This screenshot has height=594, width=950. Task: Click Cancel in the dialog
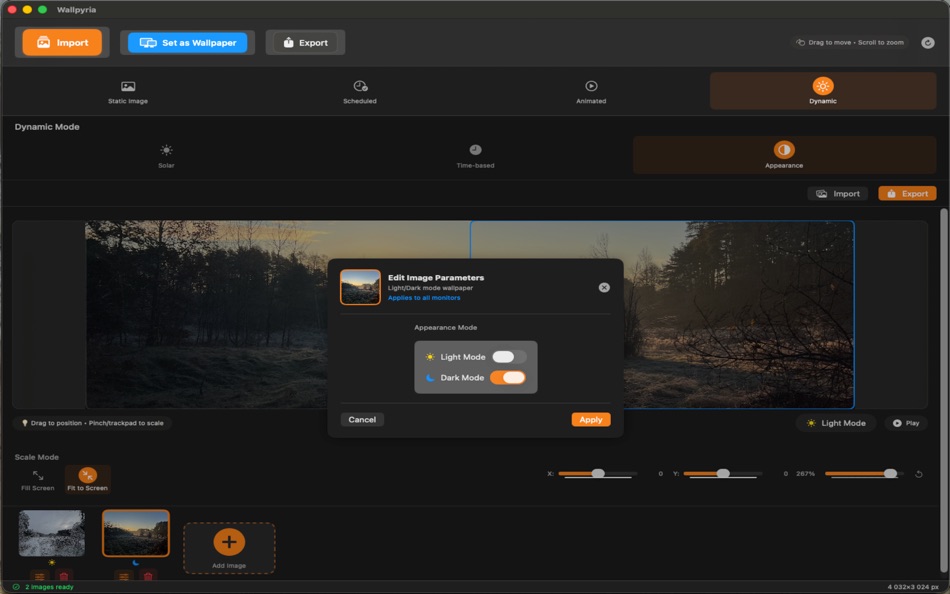pyautogui.click(x=362, y=419)
